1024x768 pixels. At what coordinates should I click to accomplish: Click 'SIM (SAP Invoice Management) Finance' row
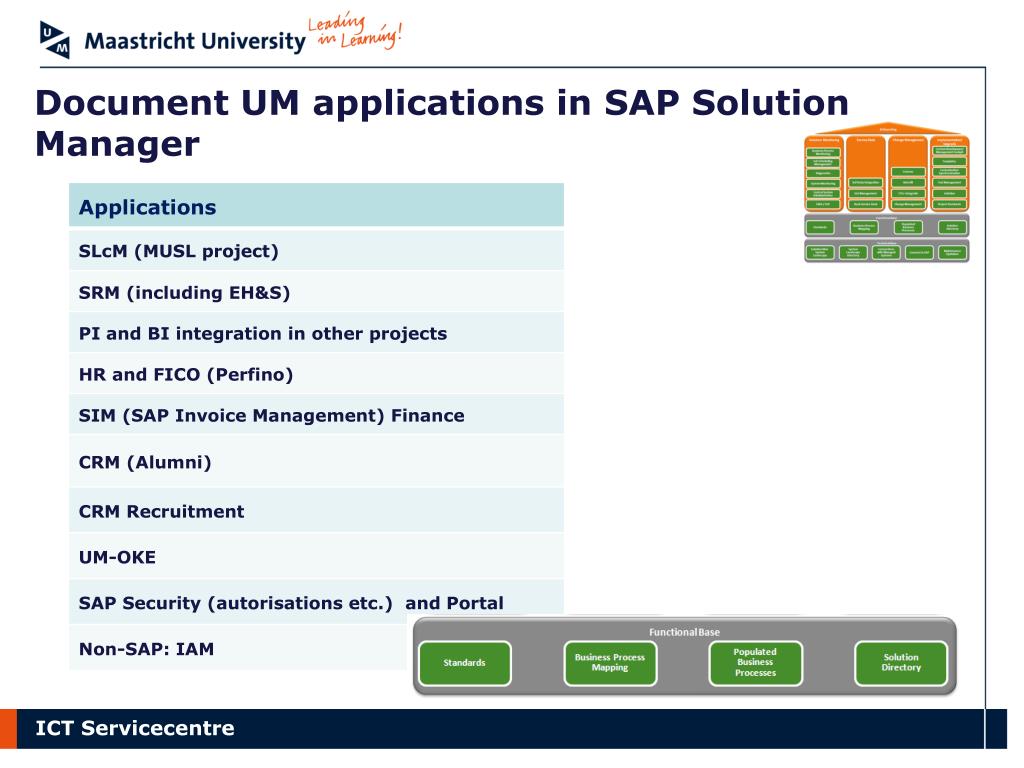click(x=316, y=415)
